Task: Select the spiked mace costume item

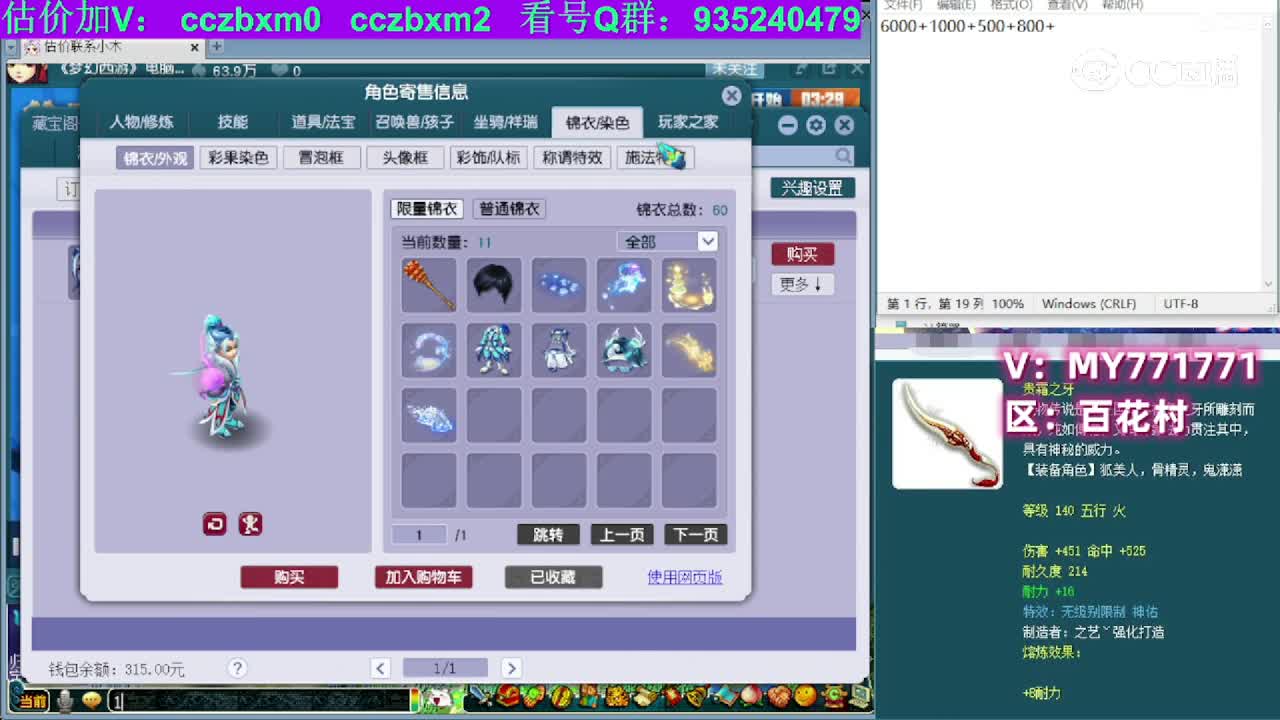Action: (429, 285)
